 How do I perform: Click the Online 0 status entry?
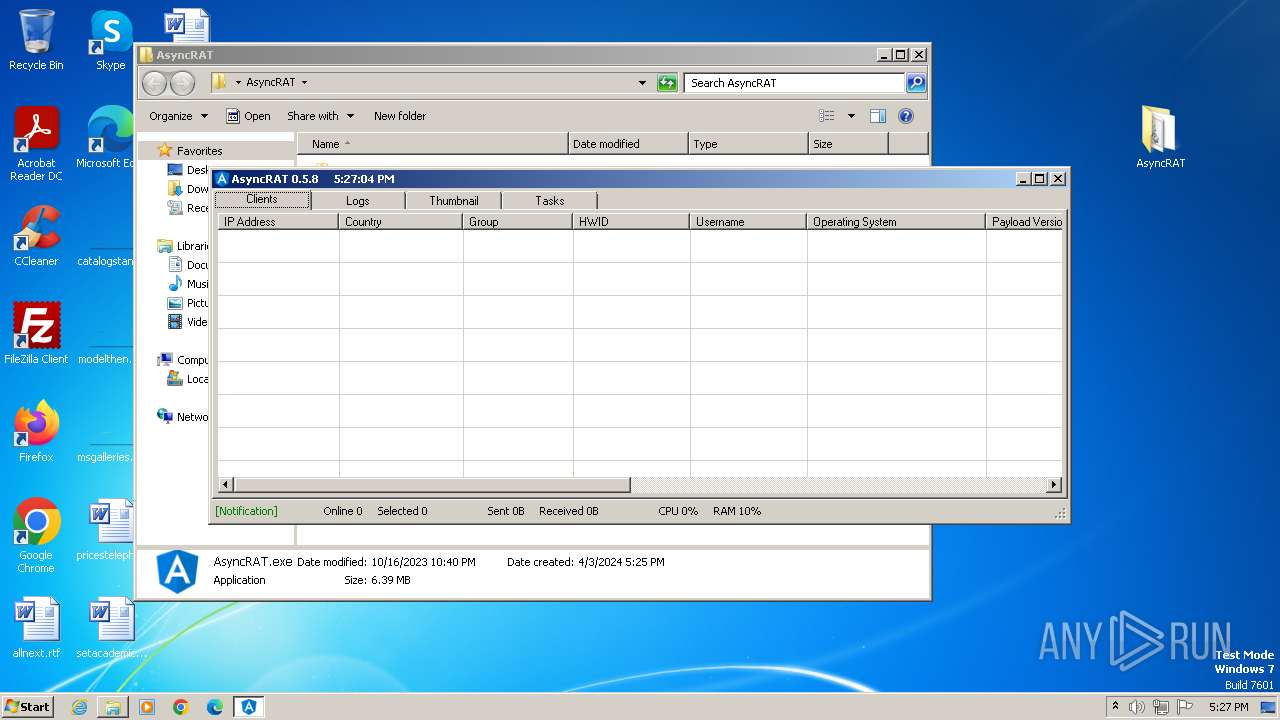(343, 511)
